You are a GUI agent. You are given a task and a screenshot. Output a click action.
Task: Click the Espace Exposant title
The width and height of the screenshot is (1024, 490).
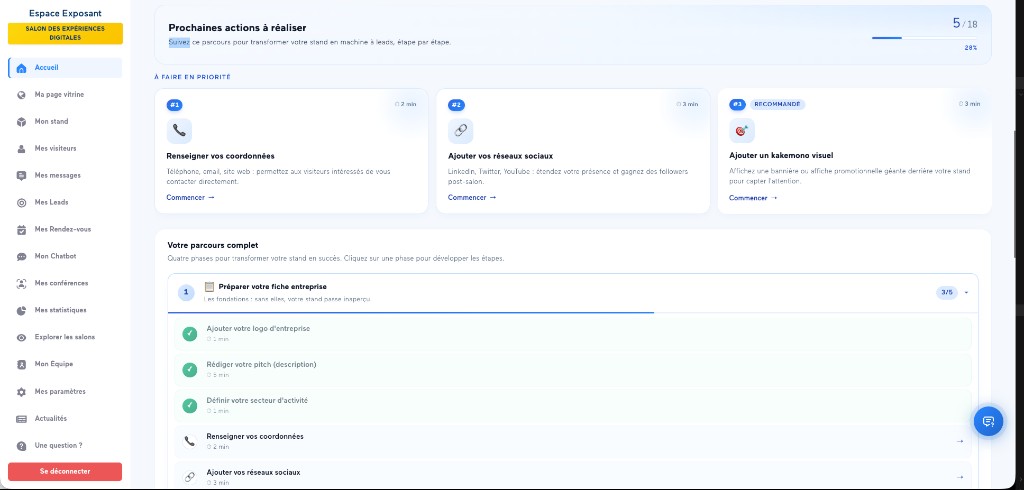(x=65, y=13)
